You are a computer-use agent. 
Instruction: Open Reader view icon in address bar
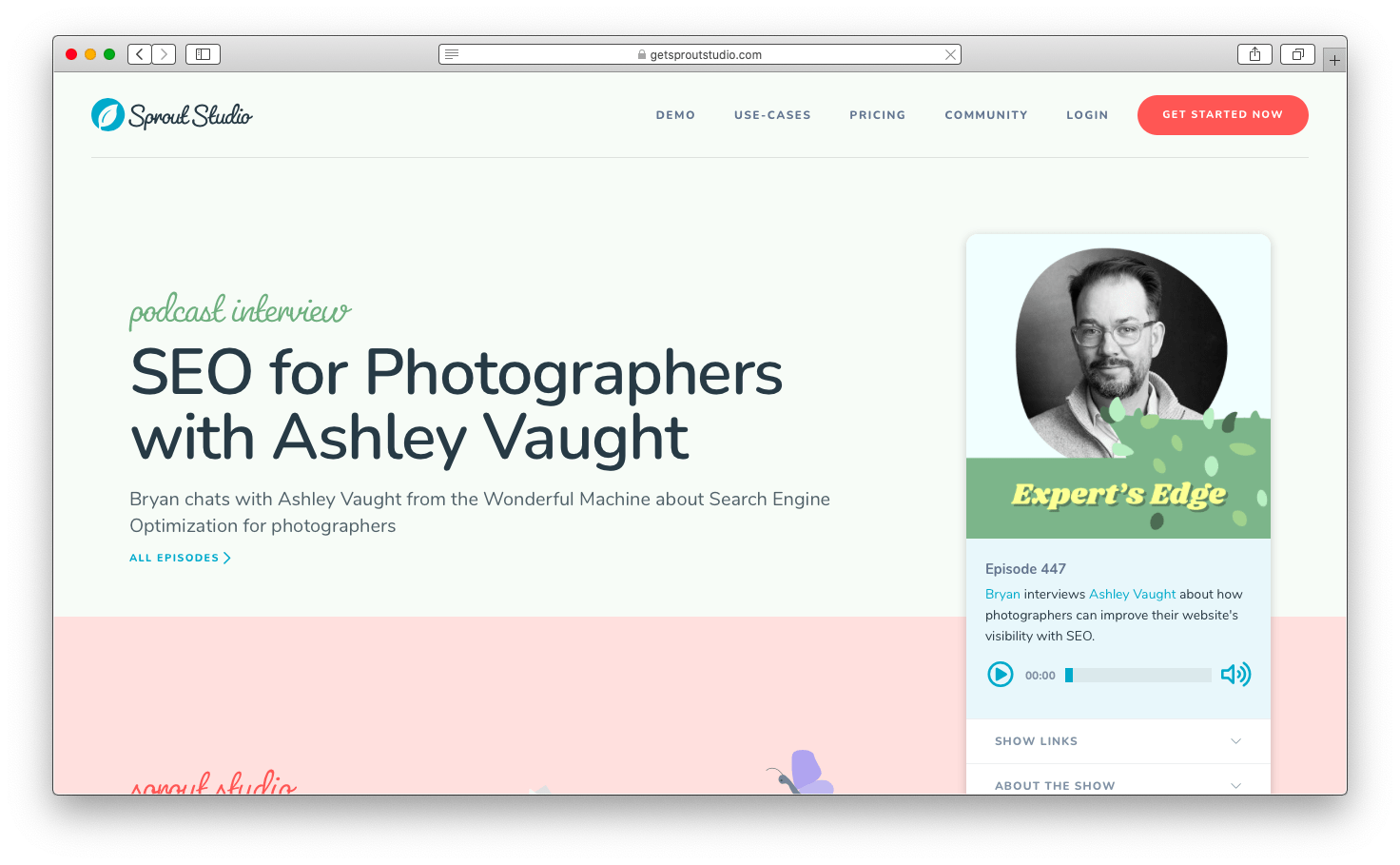click(x=452, y=54)
